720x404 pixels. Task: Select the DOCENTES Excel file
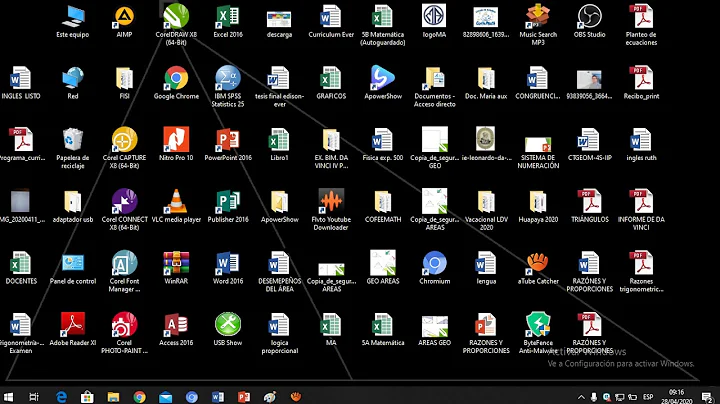click(x=21, y=268)
